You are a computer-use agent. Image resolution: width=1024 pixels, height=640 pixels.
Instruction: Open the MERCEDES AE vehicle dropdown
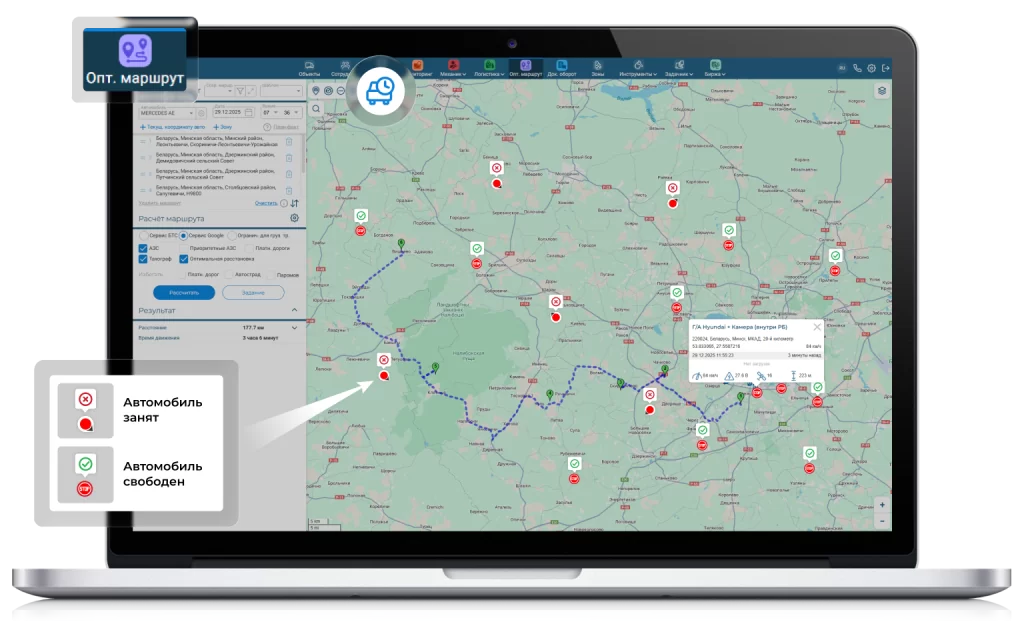click(x=190, y=113)
